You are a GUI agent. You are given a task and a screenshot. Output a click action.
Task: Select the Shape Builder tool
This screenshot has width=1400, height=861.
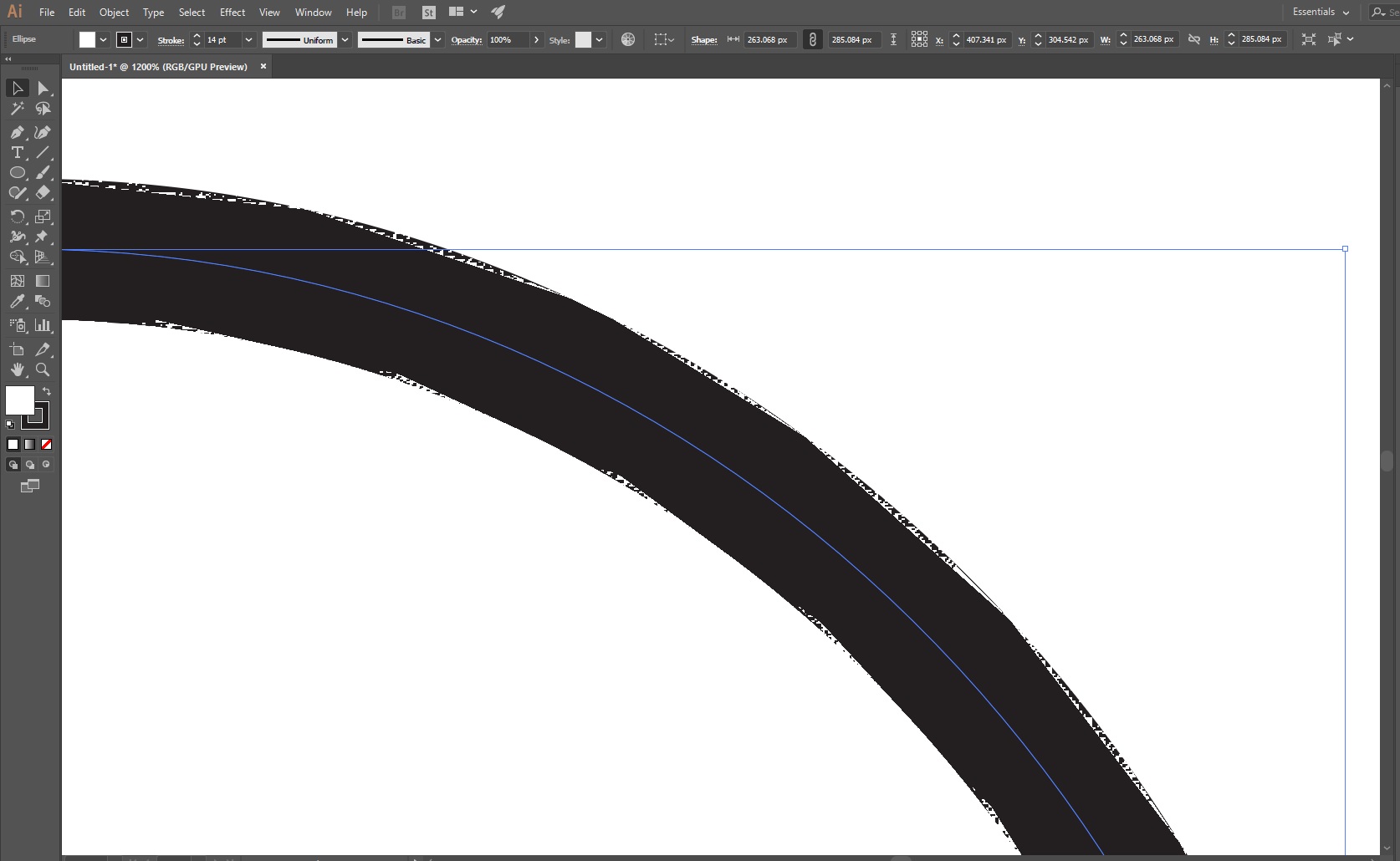click(x=17, y=257)
